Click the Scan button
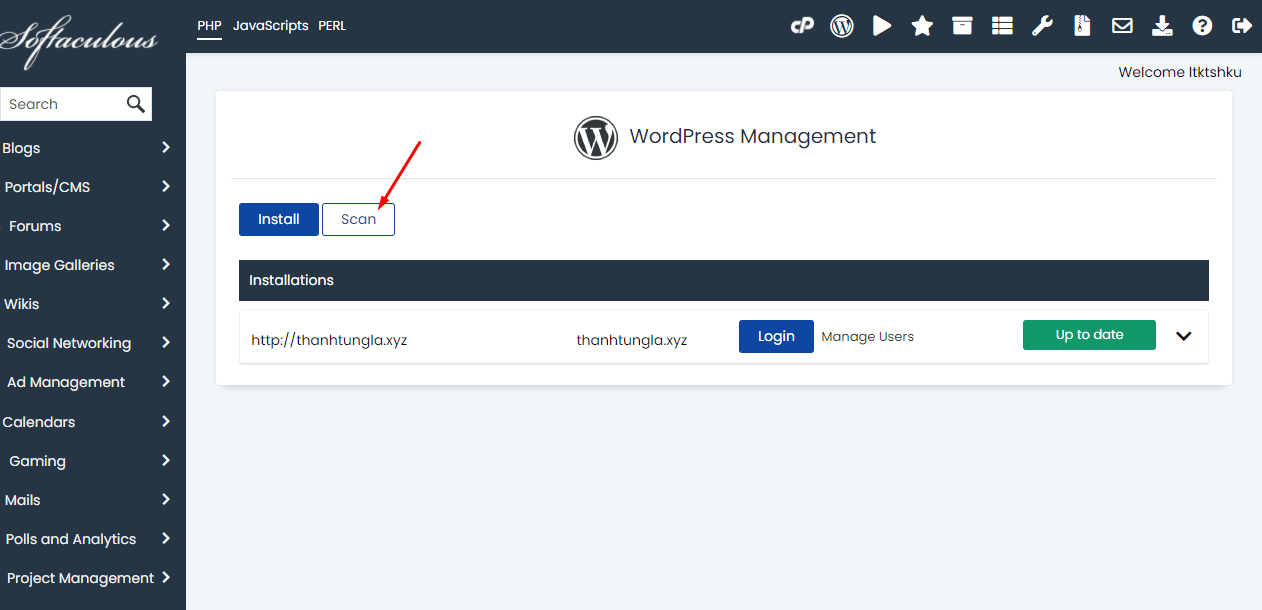1262x610 pixels. coord(358,219)
